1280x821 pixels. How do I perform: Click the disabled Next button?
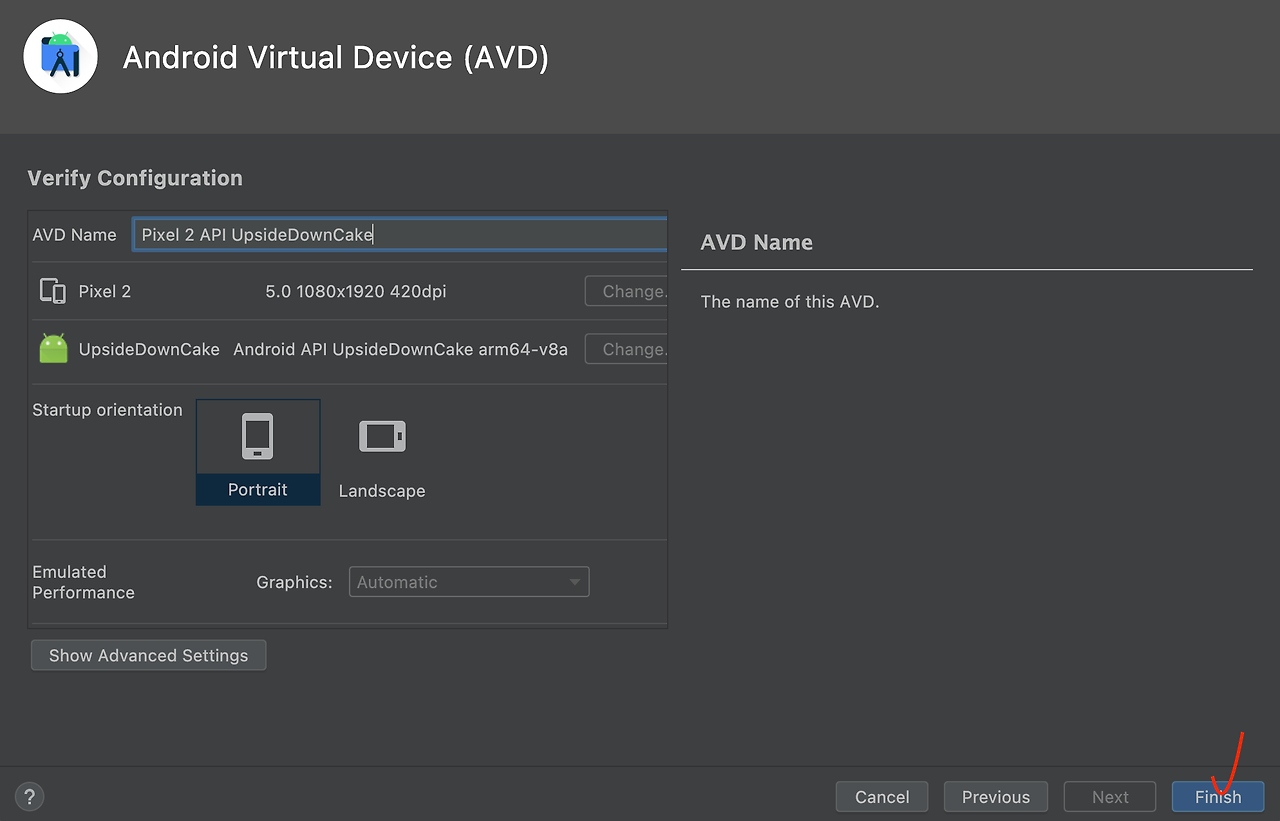click(x=1110, y=797)
